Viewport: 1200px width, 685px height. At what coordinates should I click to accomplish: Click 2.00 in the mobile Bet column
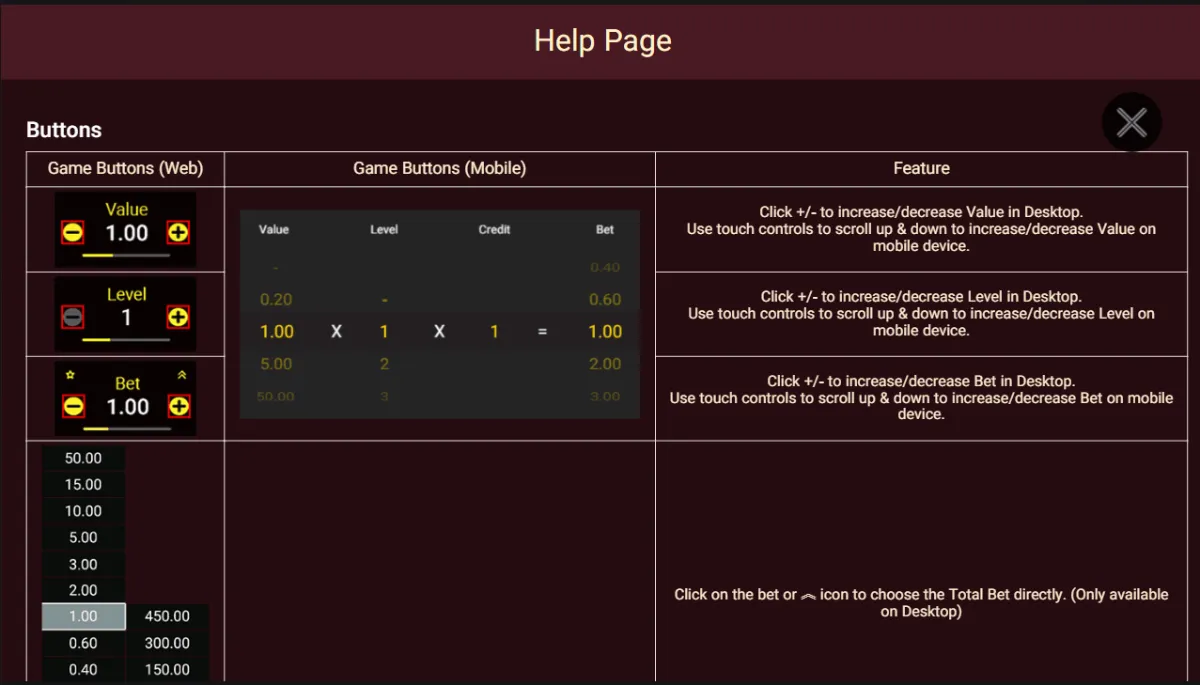point(605,364)
